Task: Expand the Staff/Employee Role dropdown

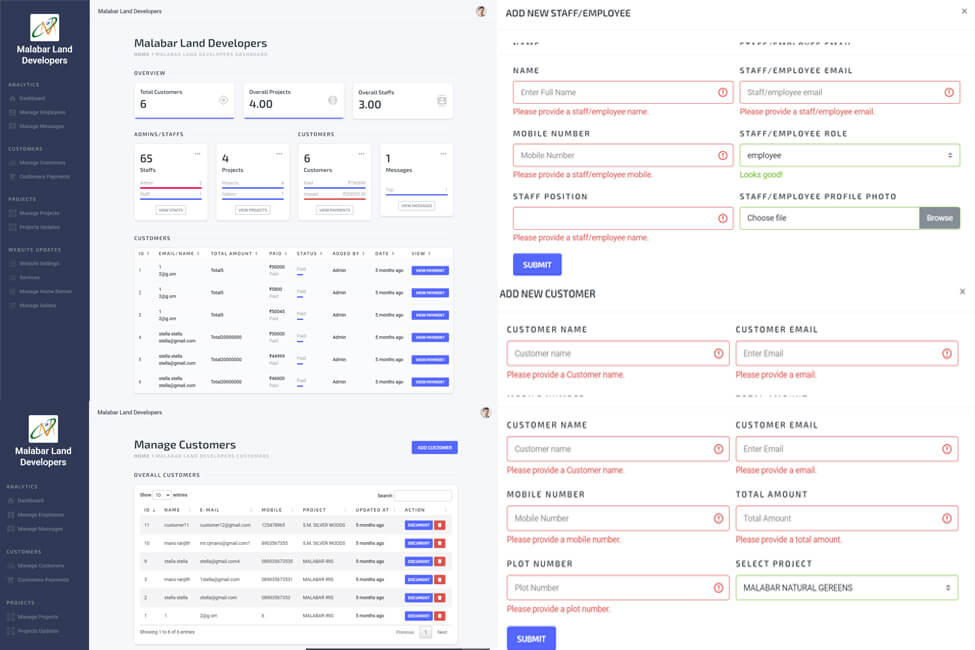Action: click(849, 155)
